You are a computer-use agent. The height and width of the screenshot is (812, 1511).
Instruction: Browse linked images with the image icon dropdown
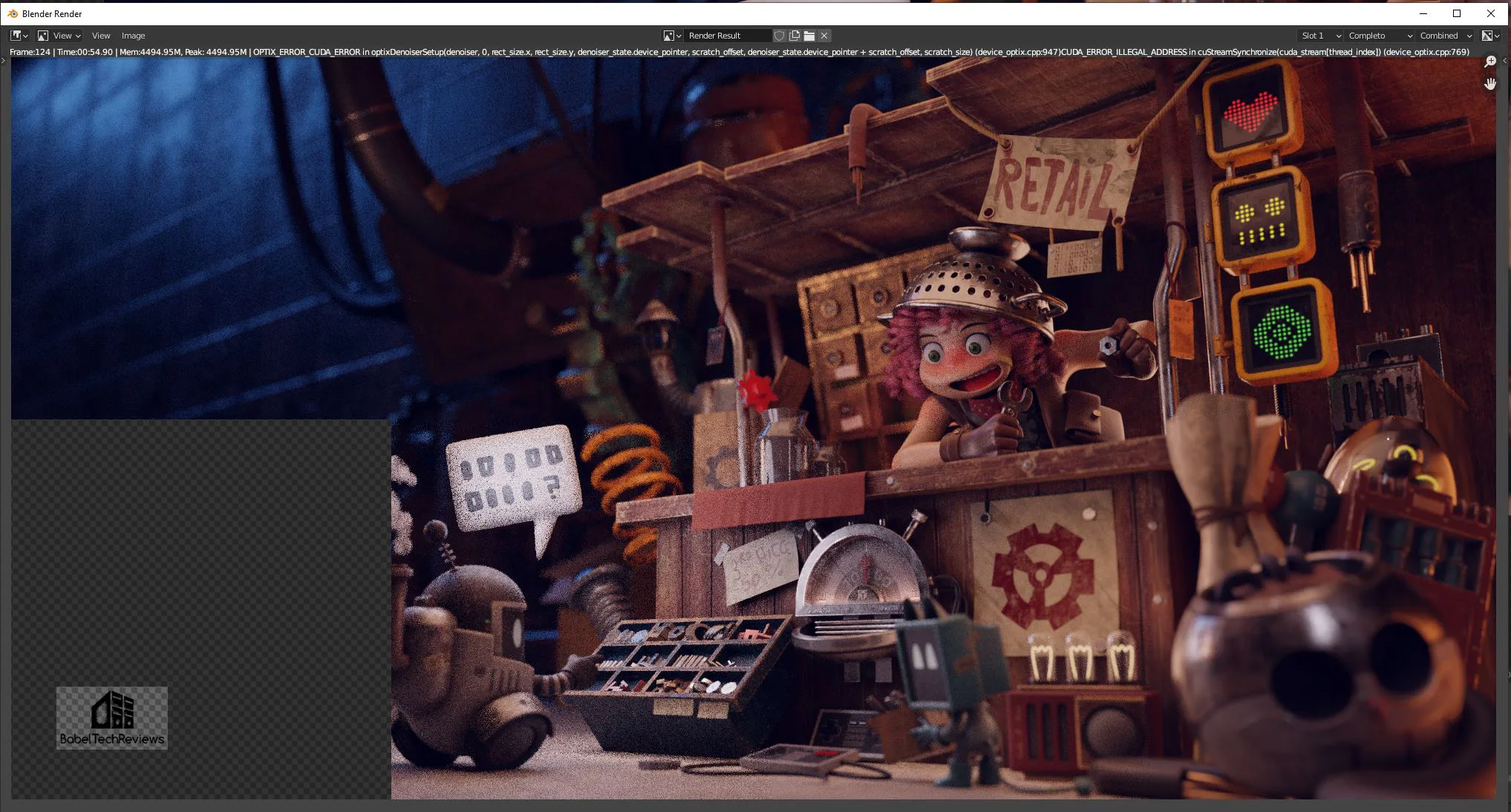point(672,36)
